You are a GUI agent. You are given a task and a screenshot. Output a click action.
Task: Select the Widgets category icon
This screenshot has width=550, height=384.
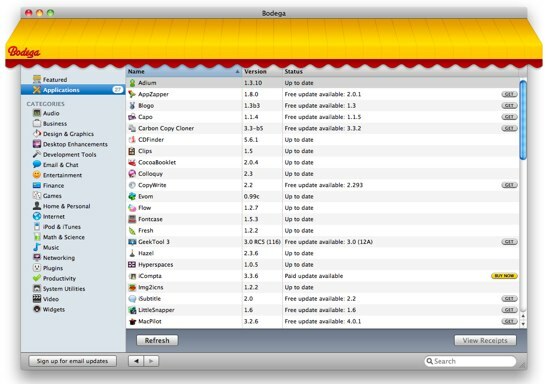coord(37,309)
